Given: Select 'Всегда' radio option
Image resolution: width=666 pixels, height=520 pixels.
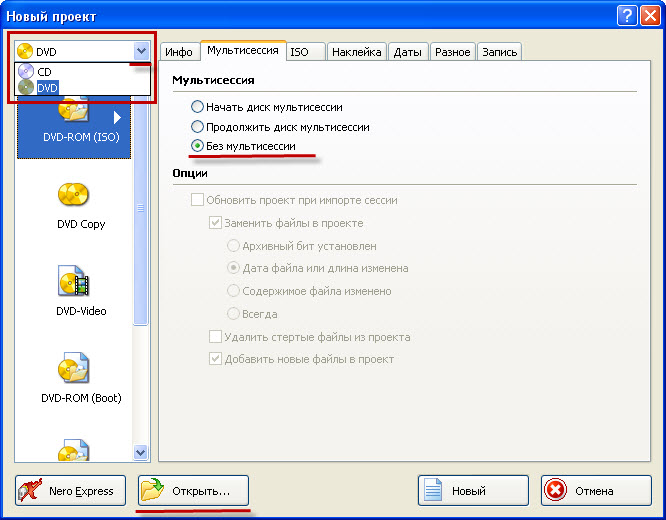Looking at the screenshot, I should (x=233, y=314).
